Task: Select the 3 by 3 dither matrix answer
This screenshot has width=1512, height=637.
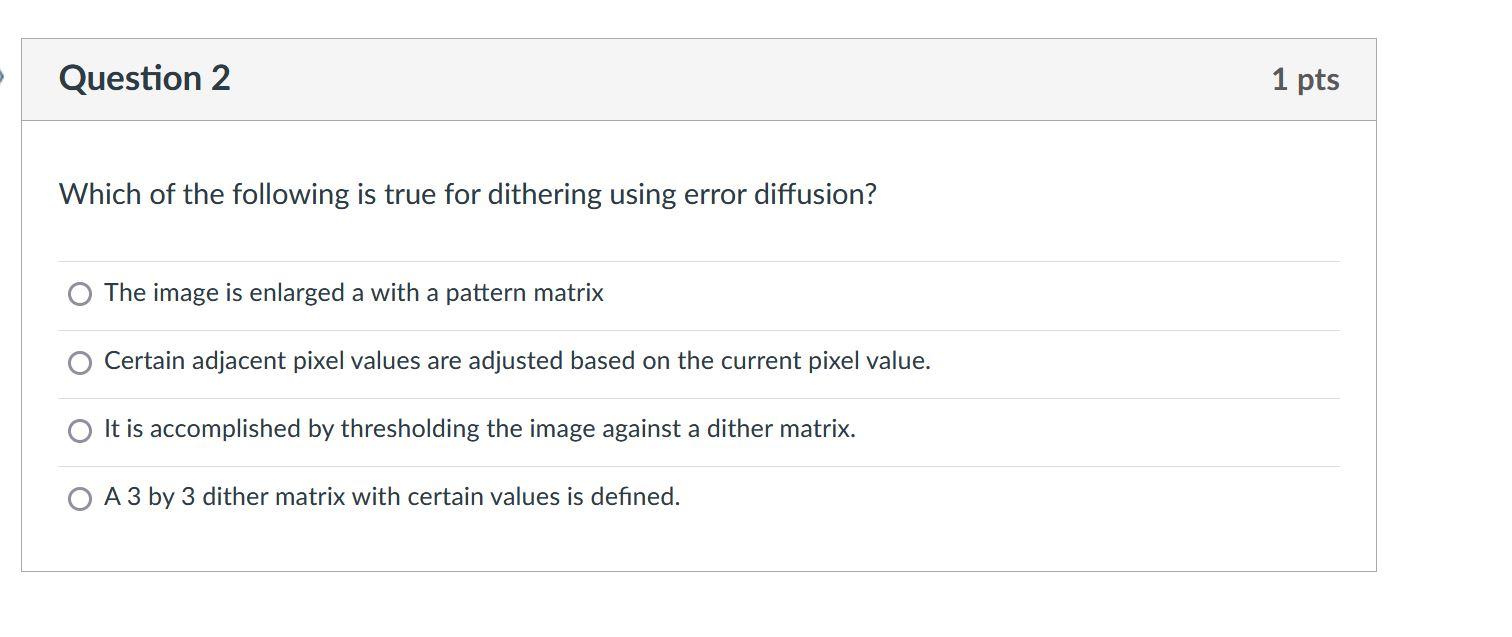Action: point(79,496)
